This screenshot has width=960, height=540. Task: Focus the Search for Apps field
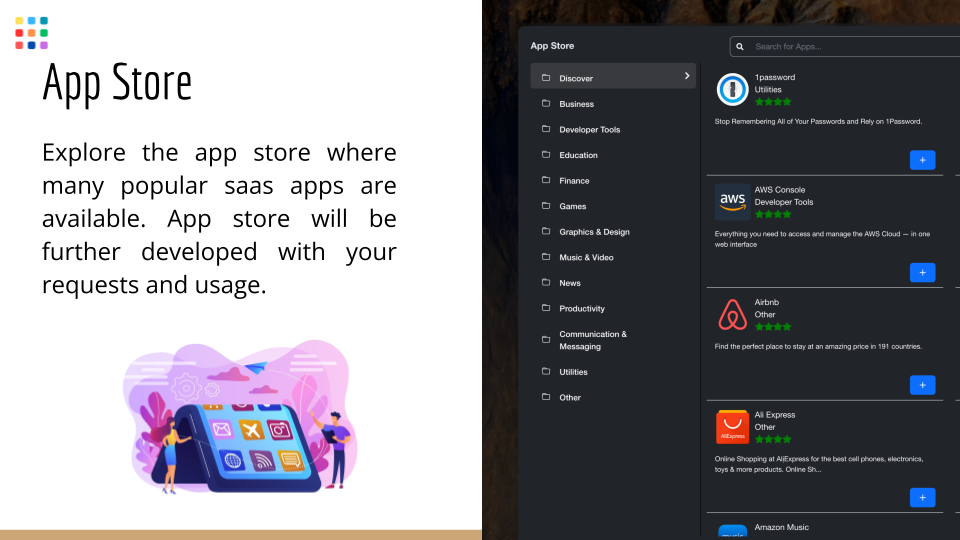point(845,47)
